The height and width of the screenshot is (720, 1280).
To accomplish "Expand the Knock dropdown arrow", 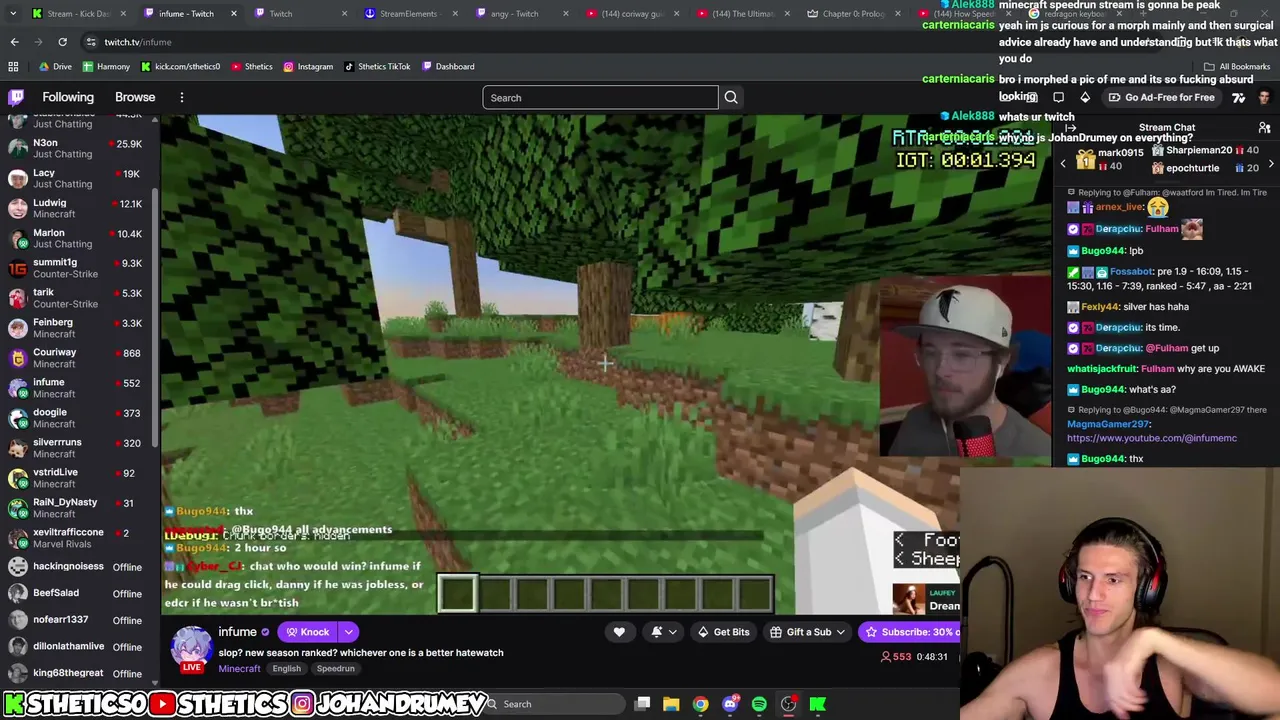I will [x=348, y=632].
